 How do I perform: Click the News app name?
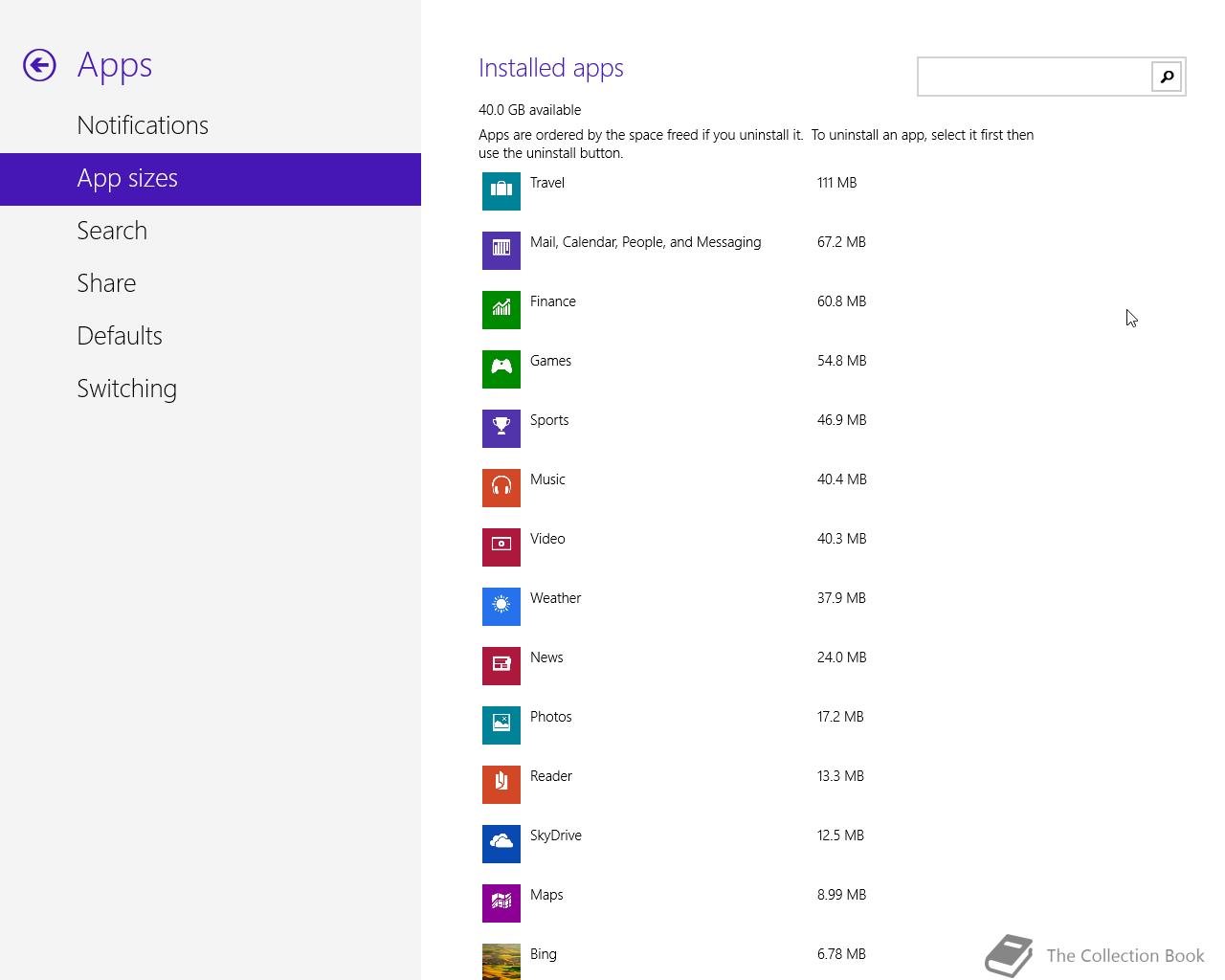[546, 657]
